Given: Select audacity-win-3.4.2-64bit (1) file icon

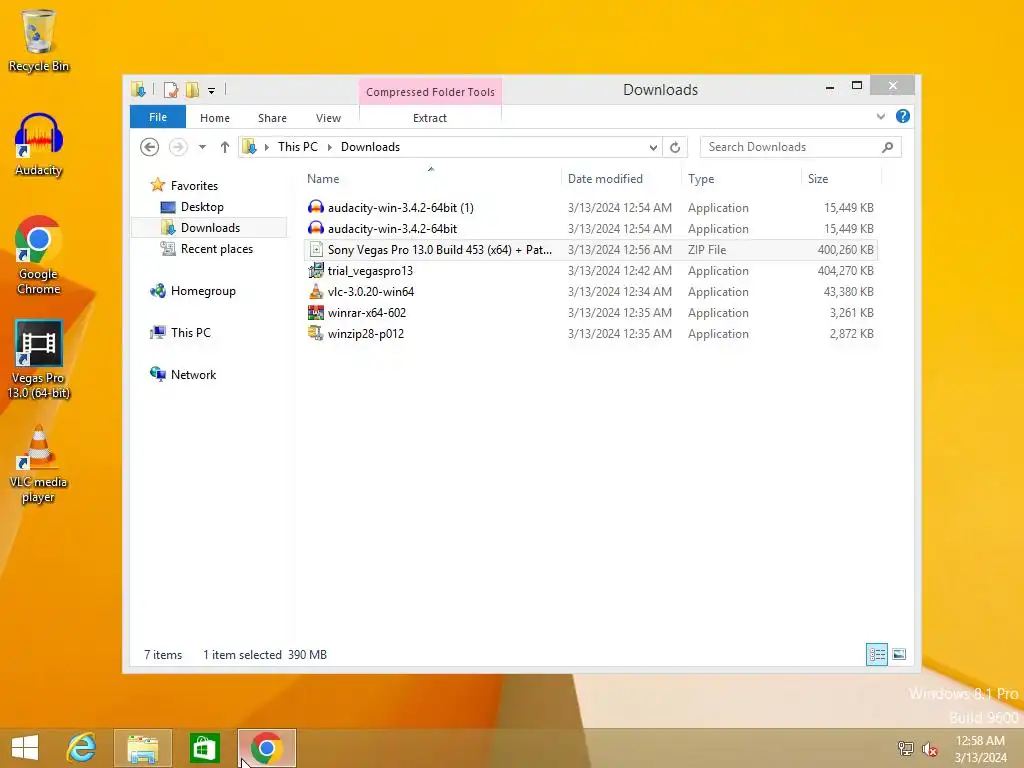Looking at the screenshot, I should [315, 208].
